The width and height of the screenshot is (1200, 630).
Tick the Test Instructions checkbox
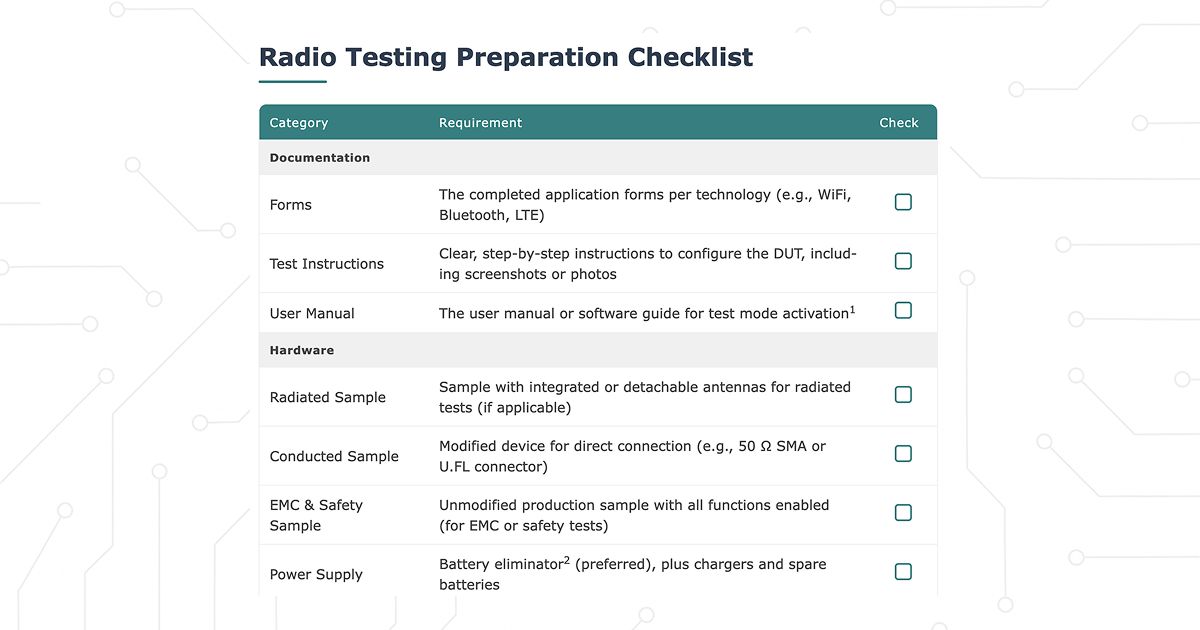click(903, 261)
